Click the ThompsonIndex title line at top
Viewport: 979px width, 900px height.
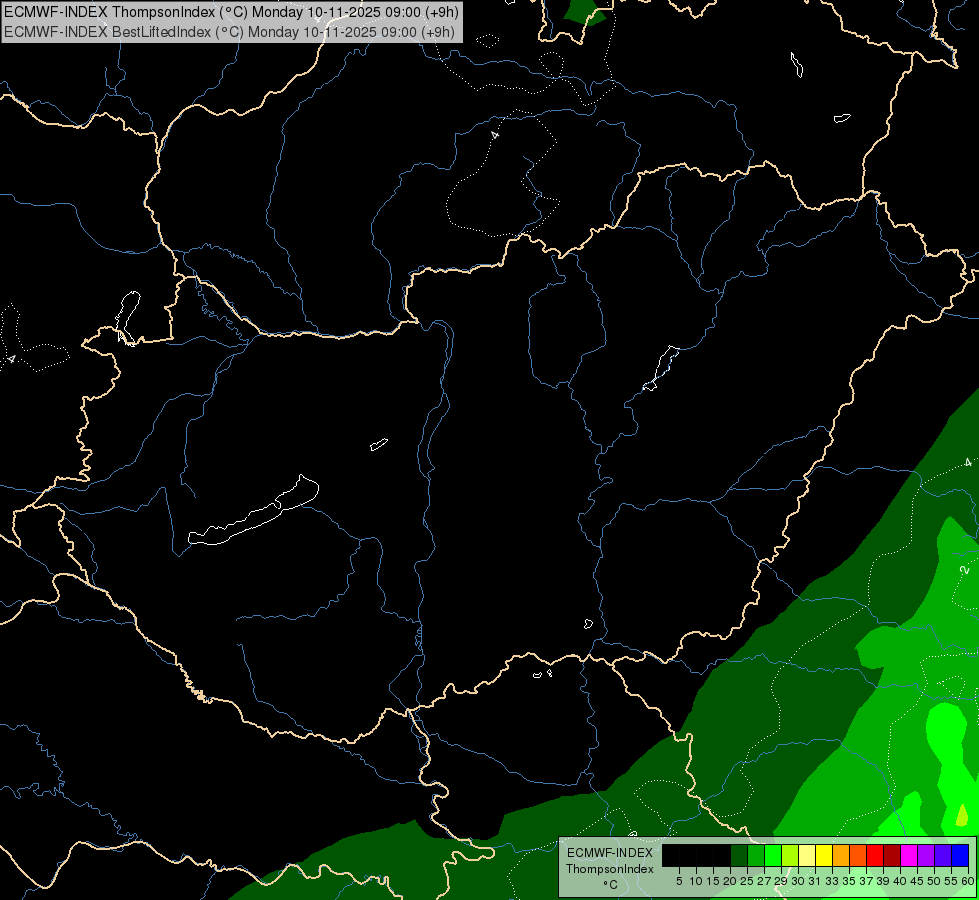231,11
